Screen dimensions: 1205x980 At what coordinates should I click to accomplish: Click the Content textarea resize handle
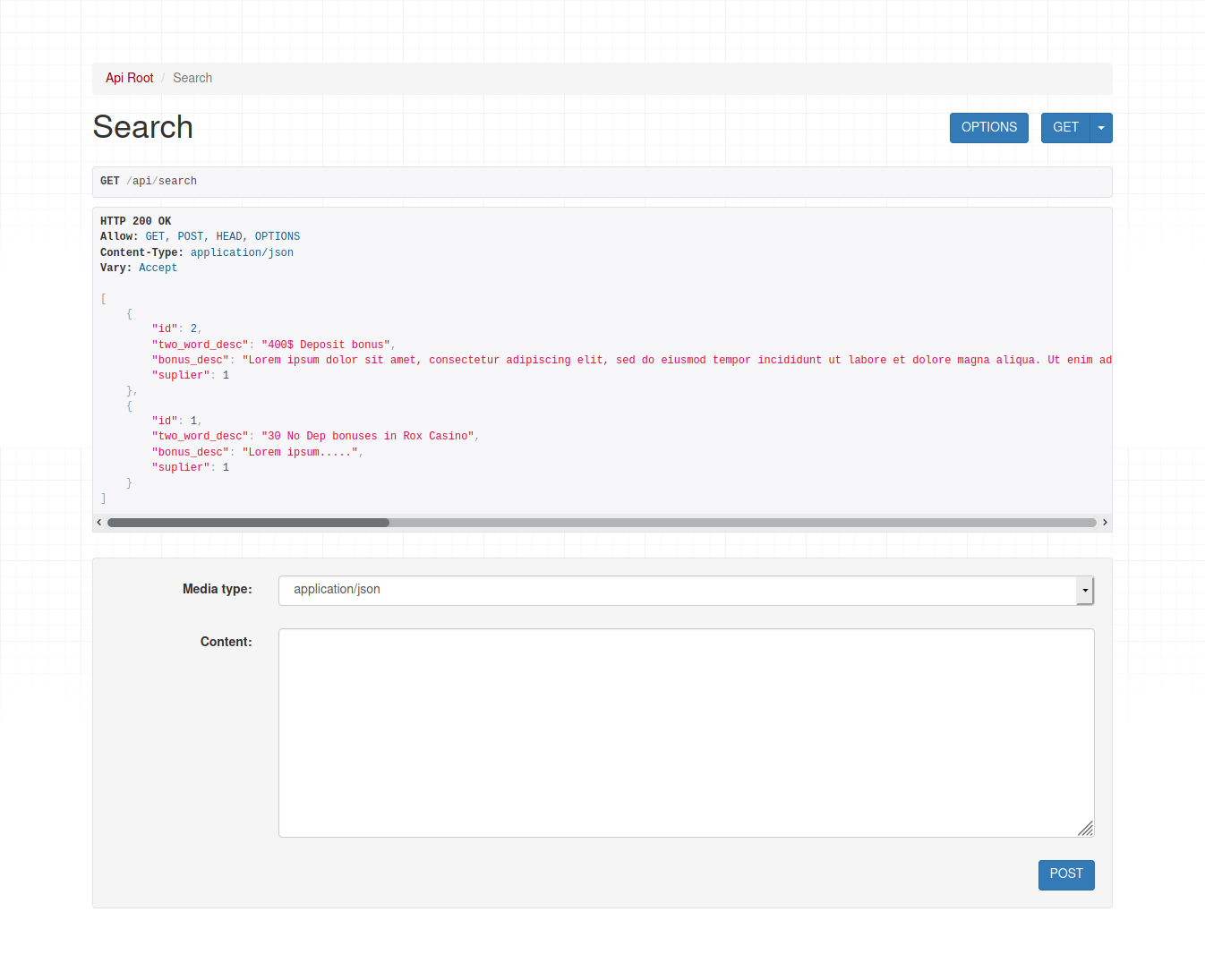point(1086,829)
